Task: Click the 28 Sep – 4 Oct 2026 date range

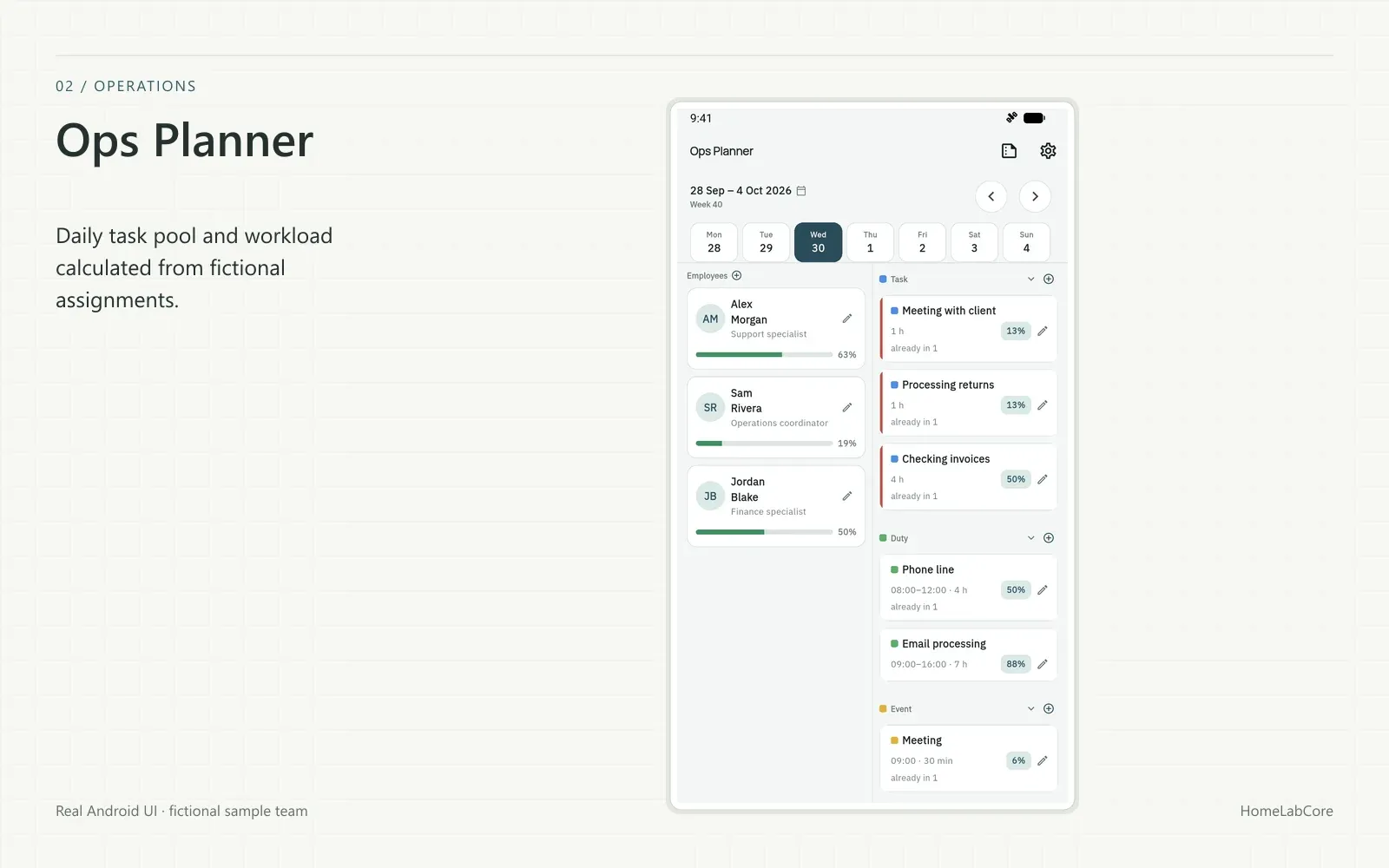Action: [x=741, y=191]
